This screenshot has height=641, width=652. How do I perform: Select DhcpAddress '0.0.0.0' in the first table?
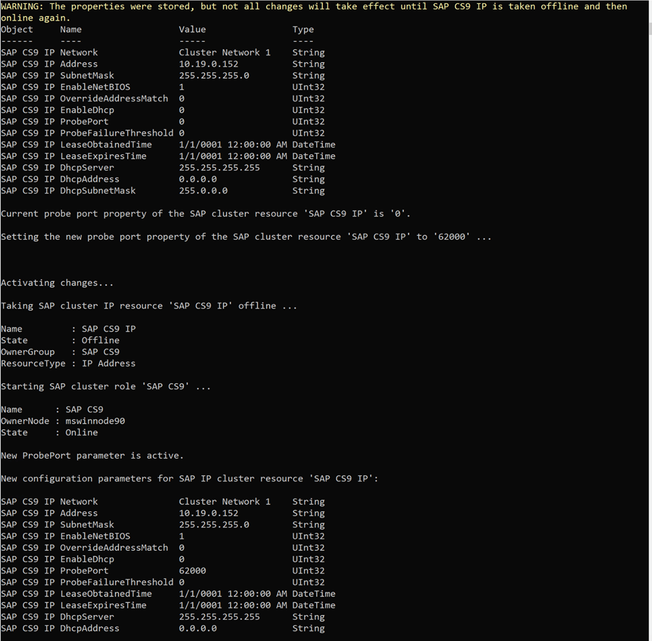click(x=198, y=179)
